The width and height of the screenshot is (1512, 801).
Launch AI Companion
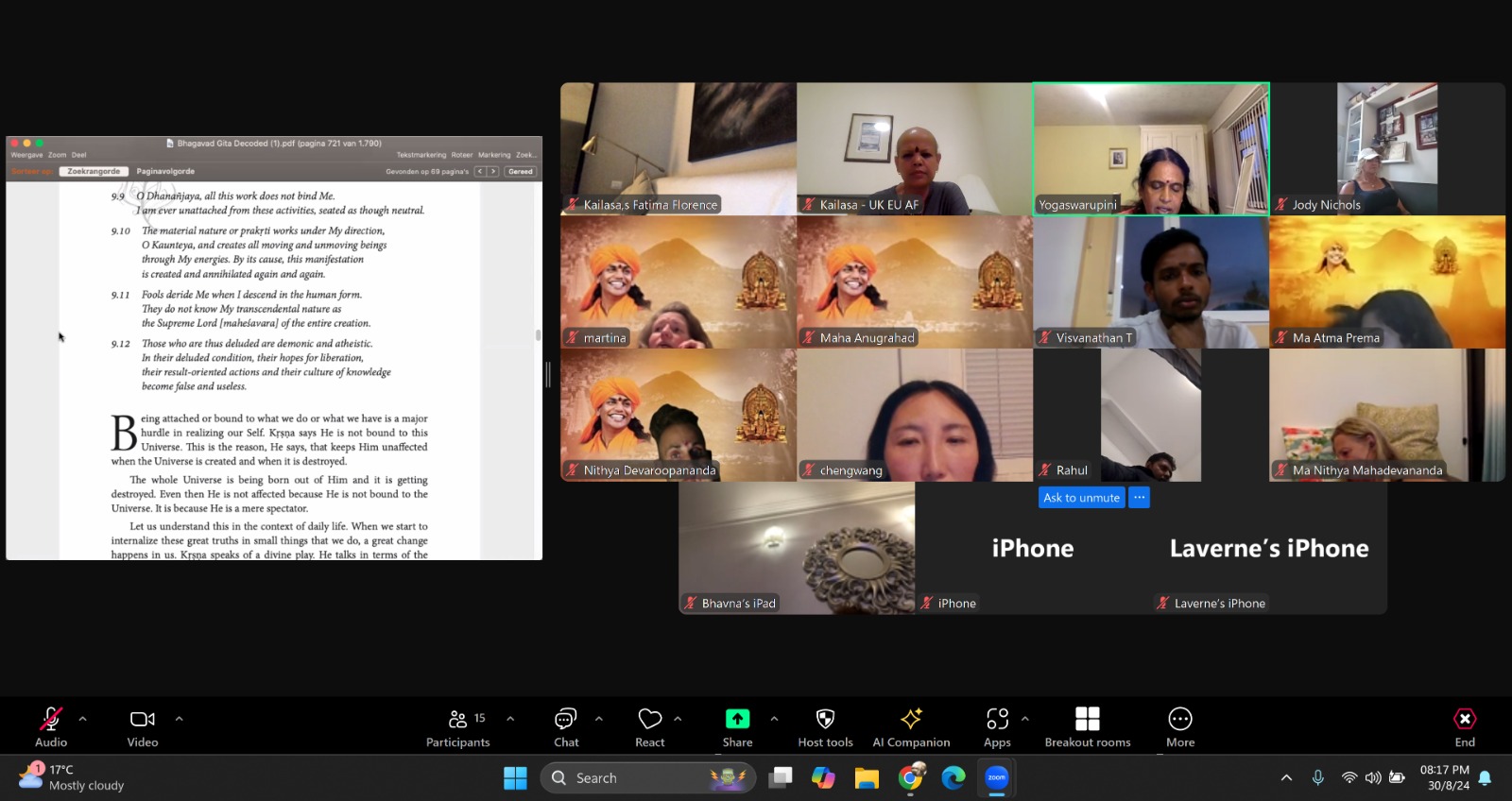(911, 727)
